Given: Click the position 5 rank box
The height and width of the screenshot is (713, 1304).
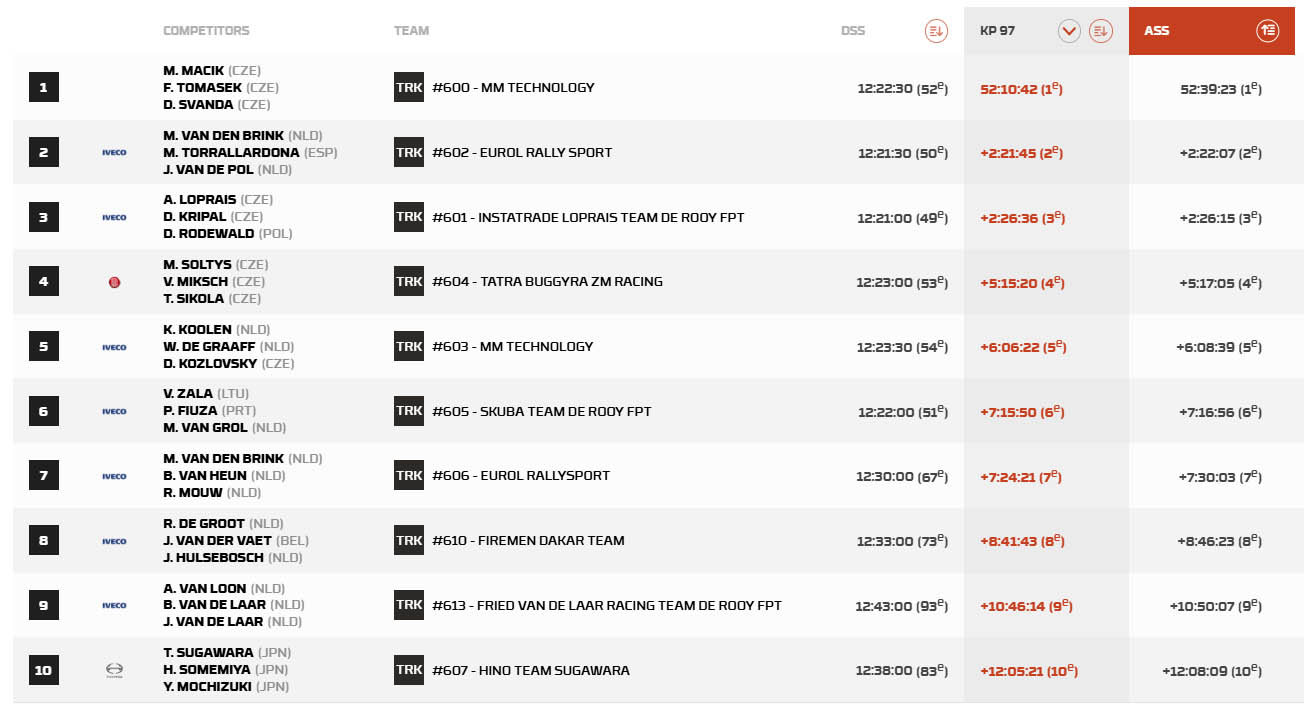Looking at the screenshot, I should 43,347.
